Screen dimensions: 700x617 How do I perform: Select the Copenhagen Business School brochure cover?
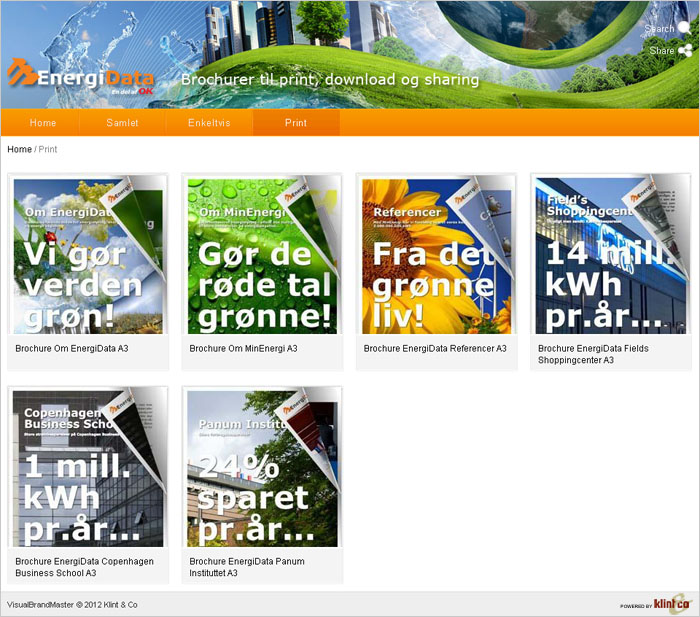tap(88, 468)
